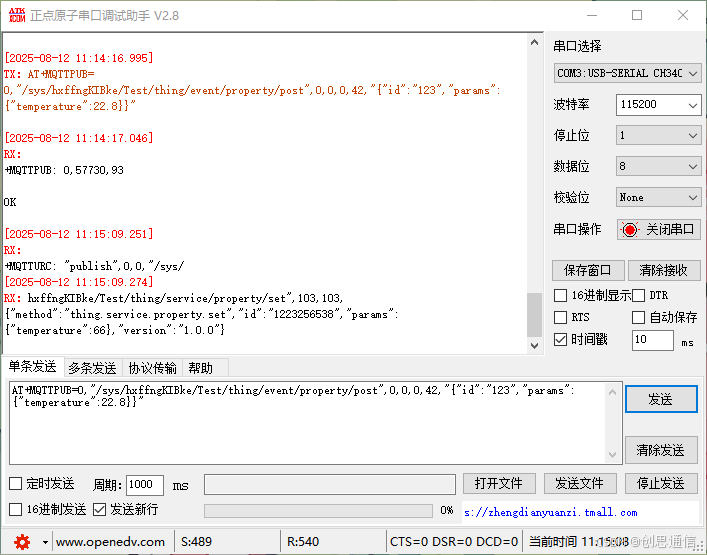
Task: Disable the 时间戳 checkbox
Action: 560,339
